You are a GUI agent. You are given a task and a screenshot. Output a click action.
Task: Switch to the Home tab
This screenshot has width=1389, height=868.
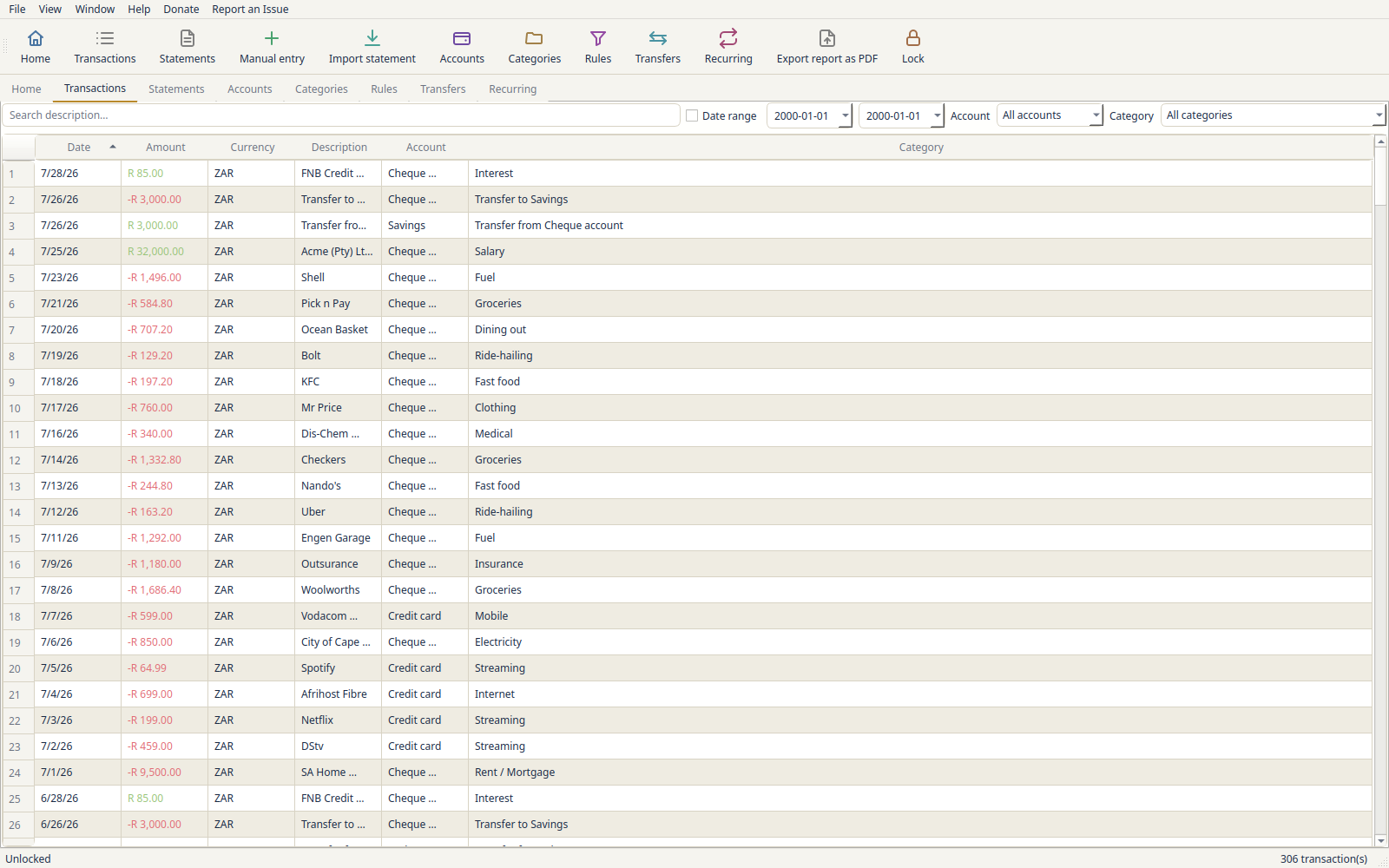point(26,89)
